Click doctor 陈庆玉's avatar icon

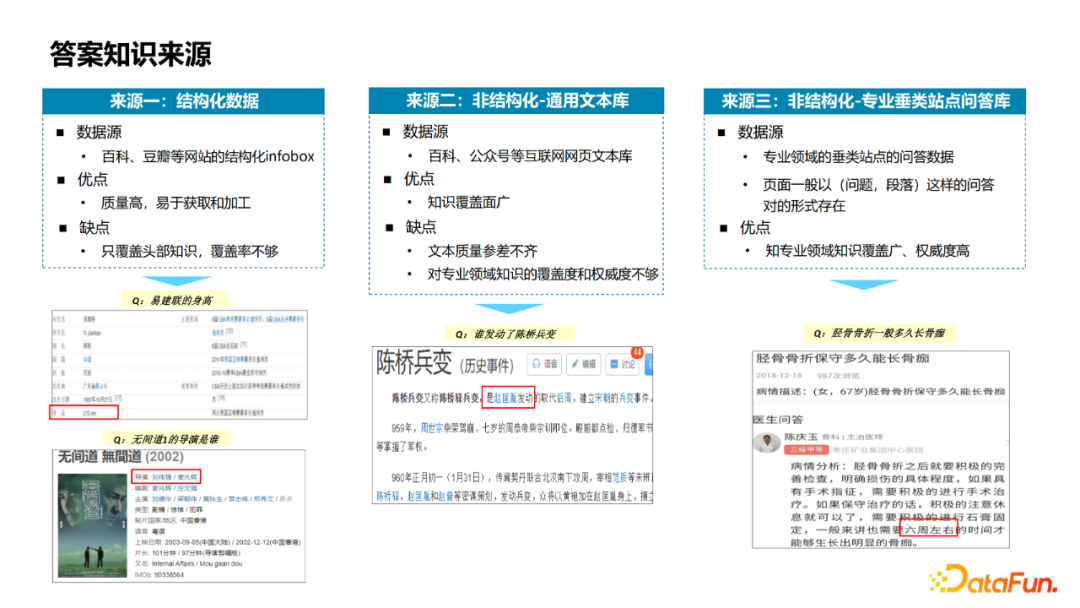[x=768, y=440]
